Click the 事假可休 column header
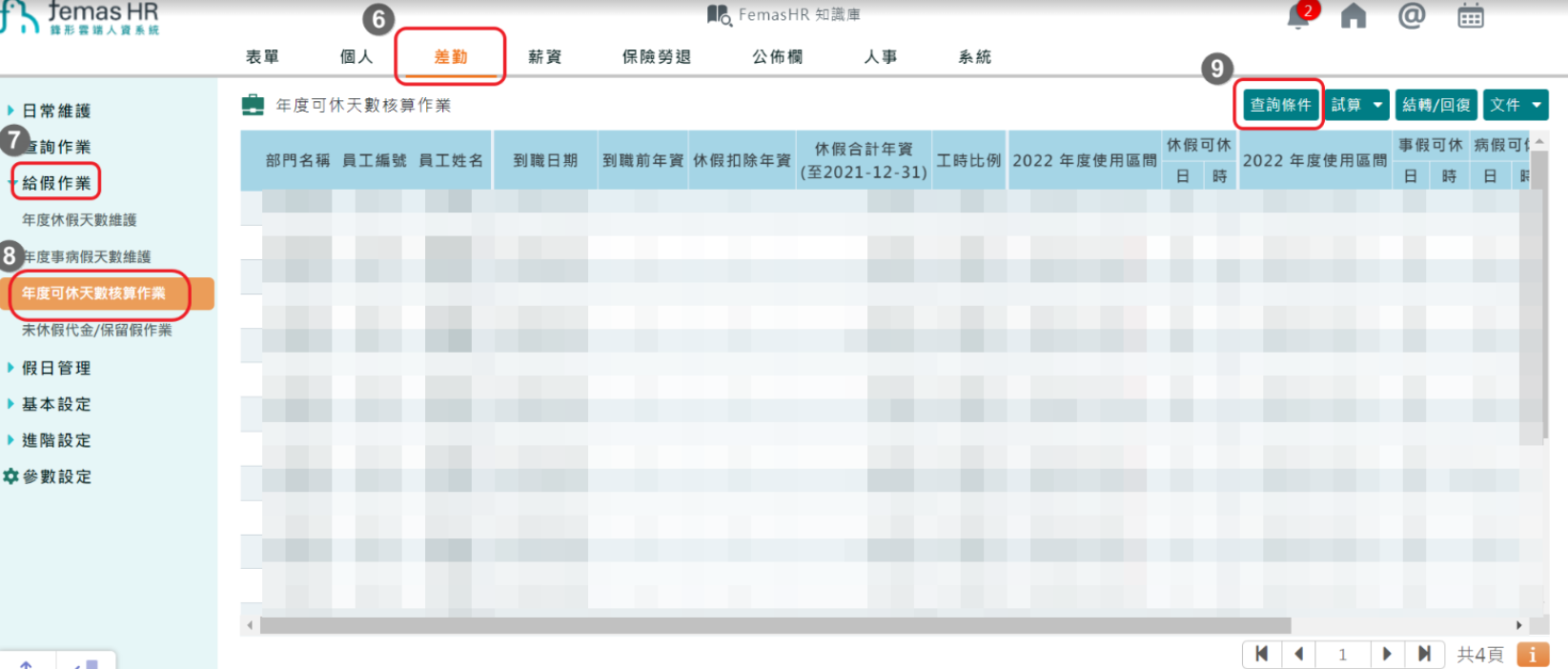Screen dimensions: 1568x669 pos(1431,145)
